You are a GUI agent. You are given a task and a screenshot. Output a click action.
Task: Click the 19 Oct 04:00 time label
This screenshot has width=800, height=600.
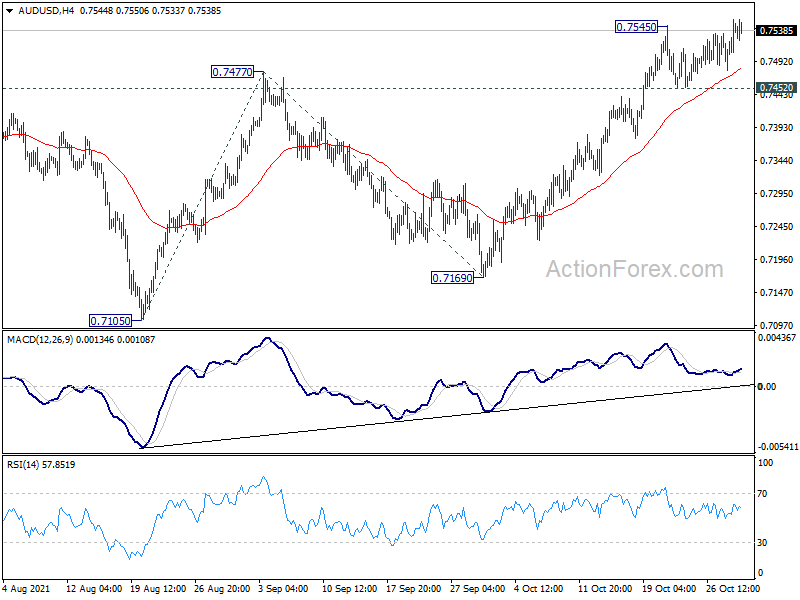(669, 589)
